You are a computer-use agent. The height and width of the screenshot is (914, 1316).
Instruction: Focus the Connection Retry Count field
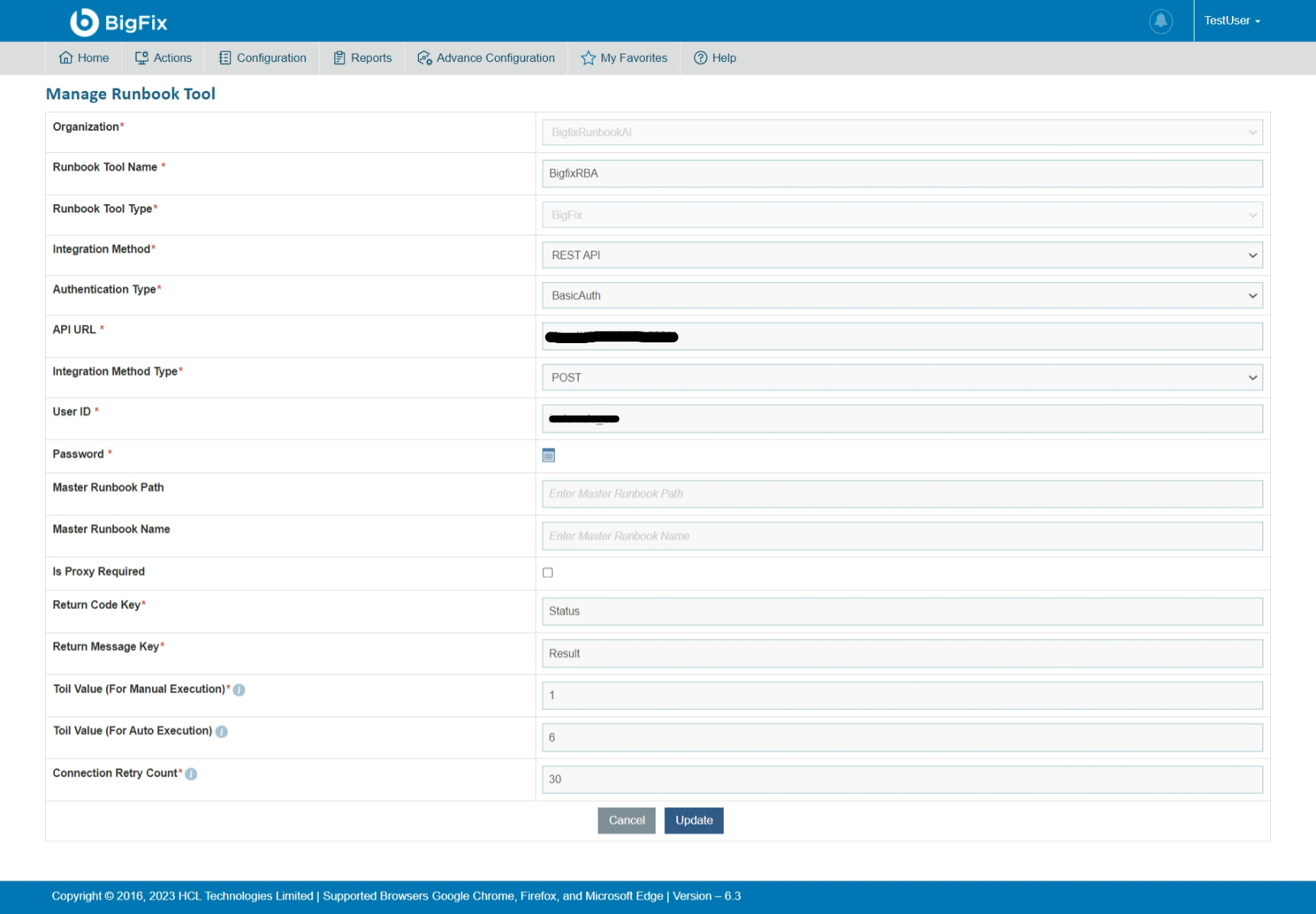[x=902, y=779]
